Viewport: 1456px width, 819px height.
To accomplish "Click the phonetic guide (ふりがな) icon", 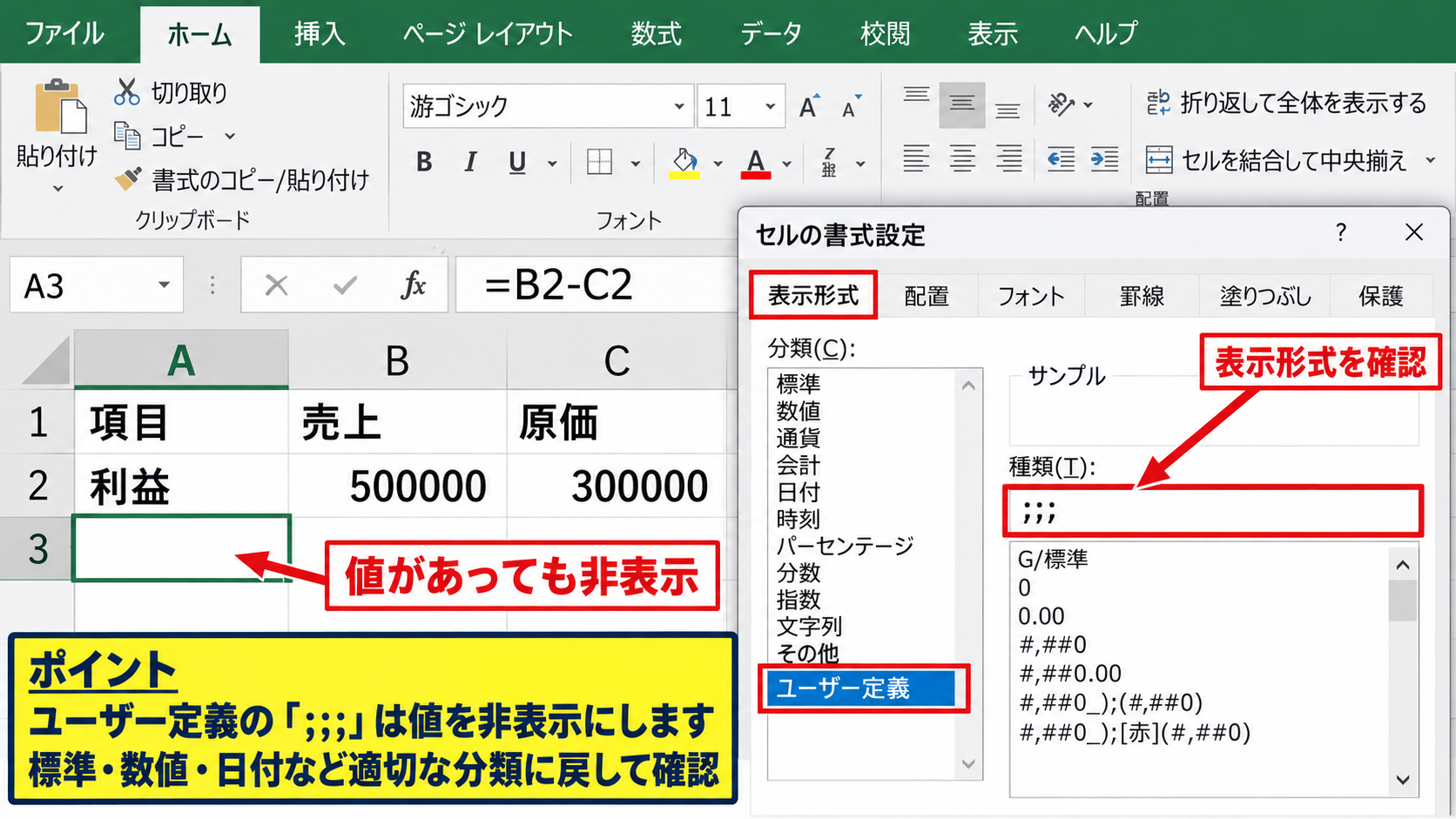I will [x=829, y=162].
